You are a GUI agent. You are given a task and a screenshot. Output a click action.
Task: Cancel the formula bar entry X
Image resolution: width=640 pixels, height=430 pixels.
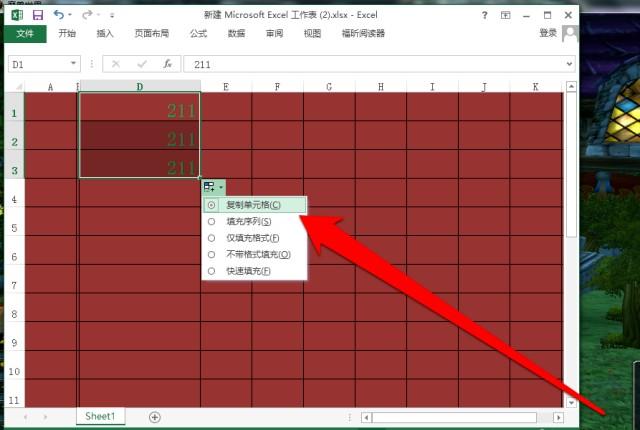(x=116, y=64)
